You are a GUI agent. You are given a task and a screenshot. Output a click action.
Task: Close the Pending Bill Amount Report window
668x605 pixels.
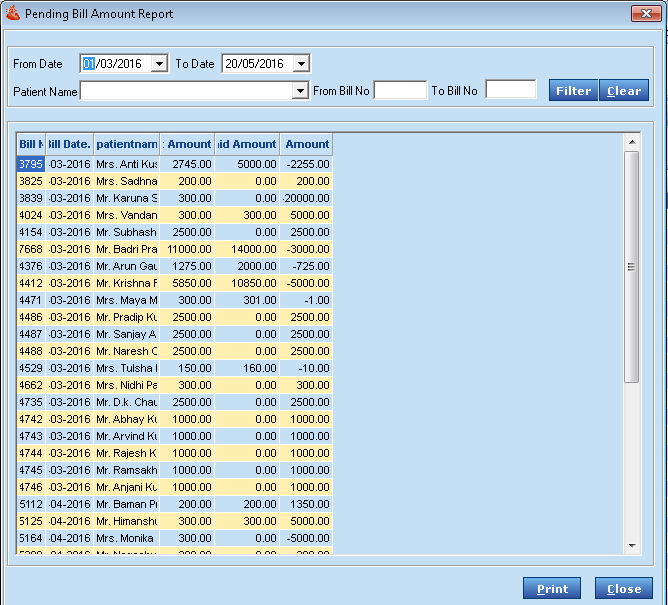coord(644,14)
